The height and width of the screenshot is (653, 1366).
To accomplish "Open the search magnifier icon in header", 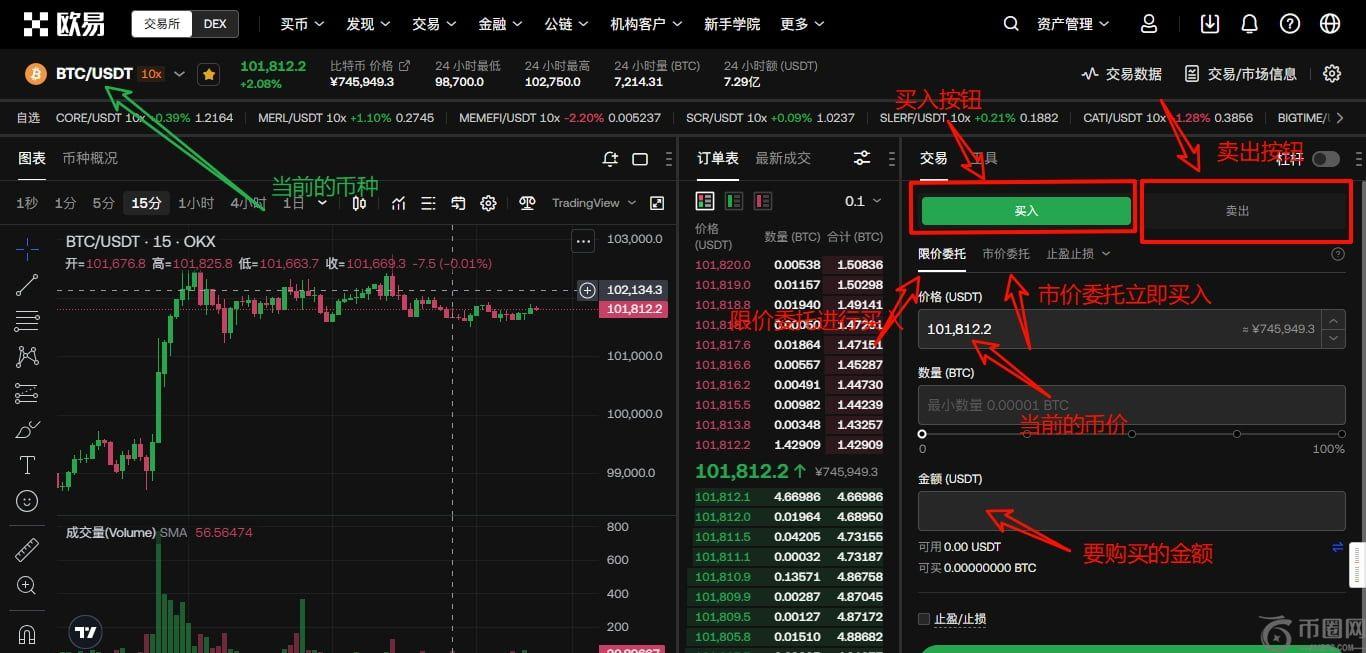I will coord(1011,23).
